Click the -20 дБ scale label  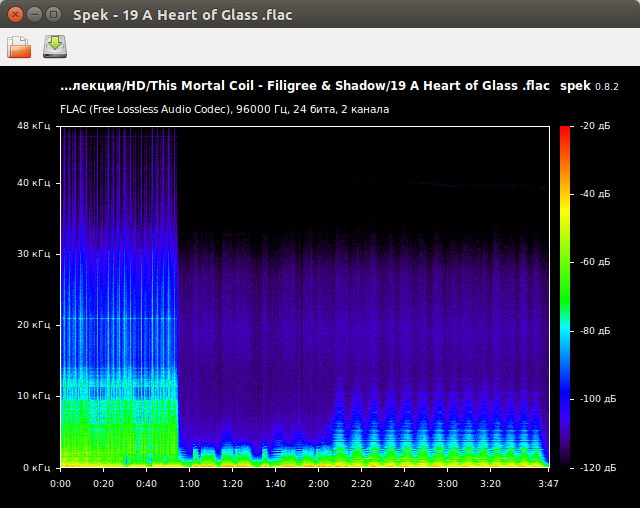(x=595, y=126)
